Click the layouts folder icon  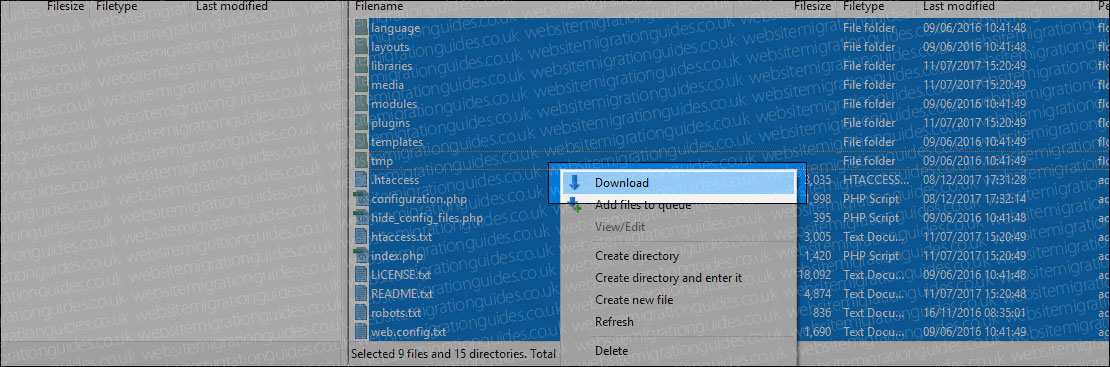[361, 47]
